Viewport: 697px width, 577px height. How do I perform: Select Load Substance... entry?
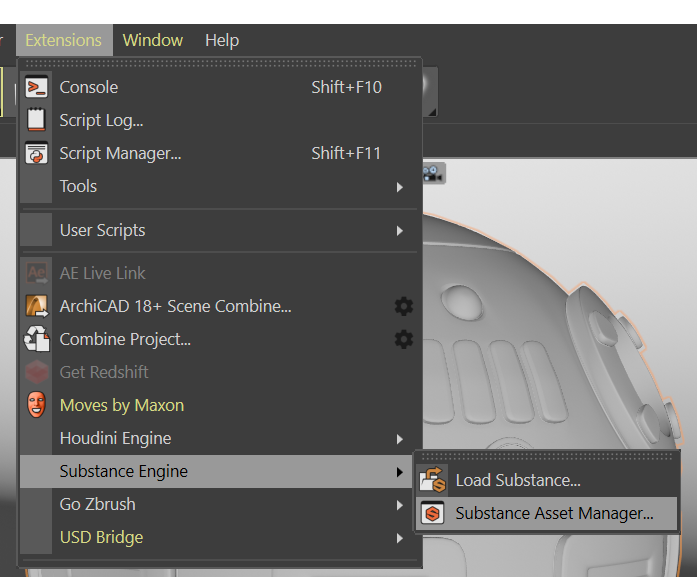point(518,480)
